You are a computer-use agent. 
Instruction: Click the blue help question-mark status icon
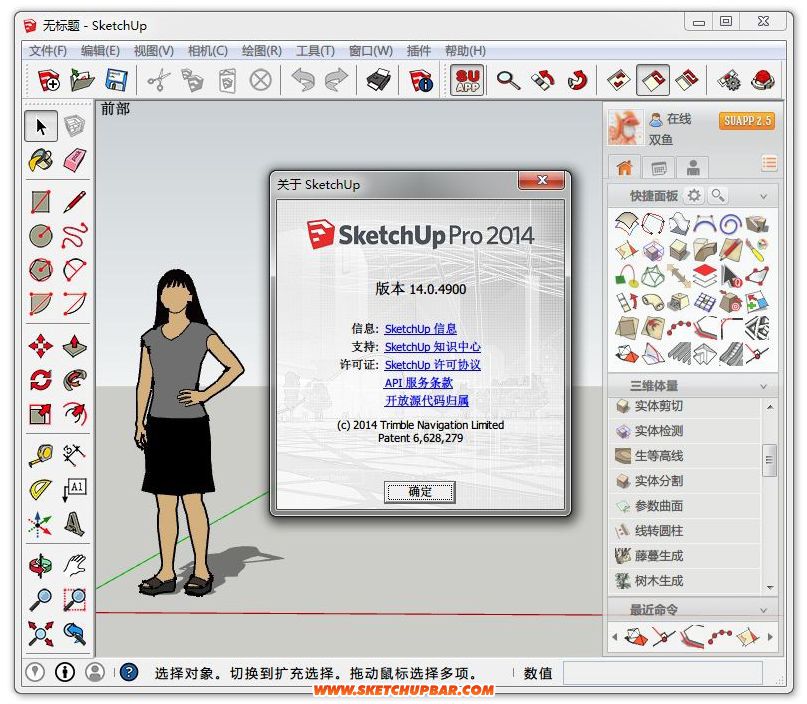click(129, 672)
